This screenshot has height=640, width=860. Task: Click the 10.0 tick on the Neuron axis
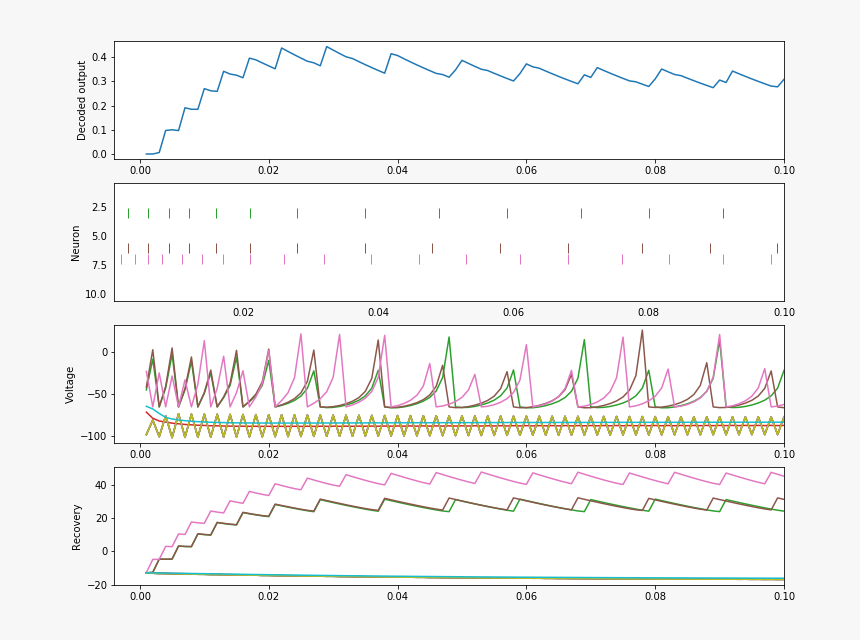[x=96, y=294]
